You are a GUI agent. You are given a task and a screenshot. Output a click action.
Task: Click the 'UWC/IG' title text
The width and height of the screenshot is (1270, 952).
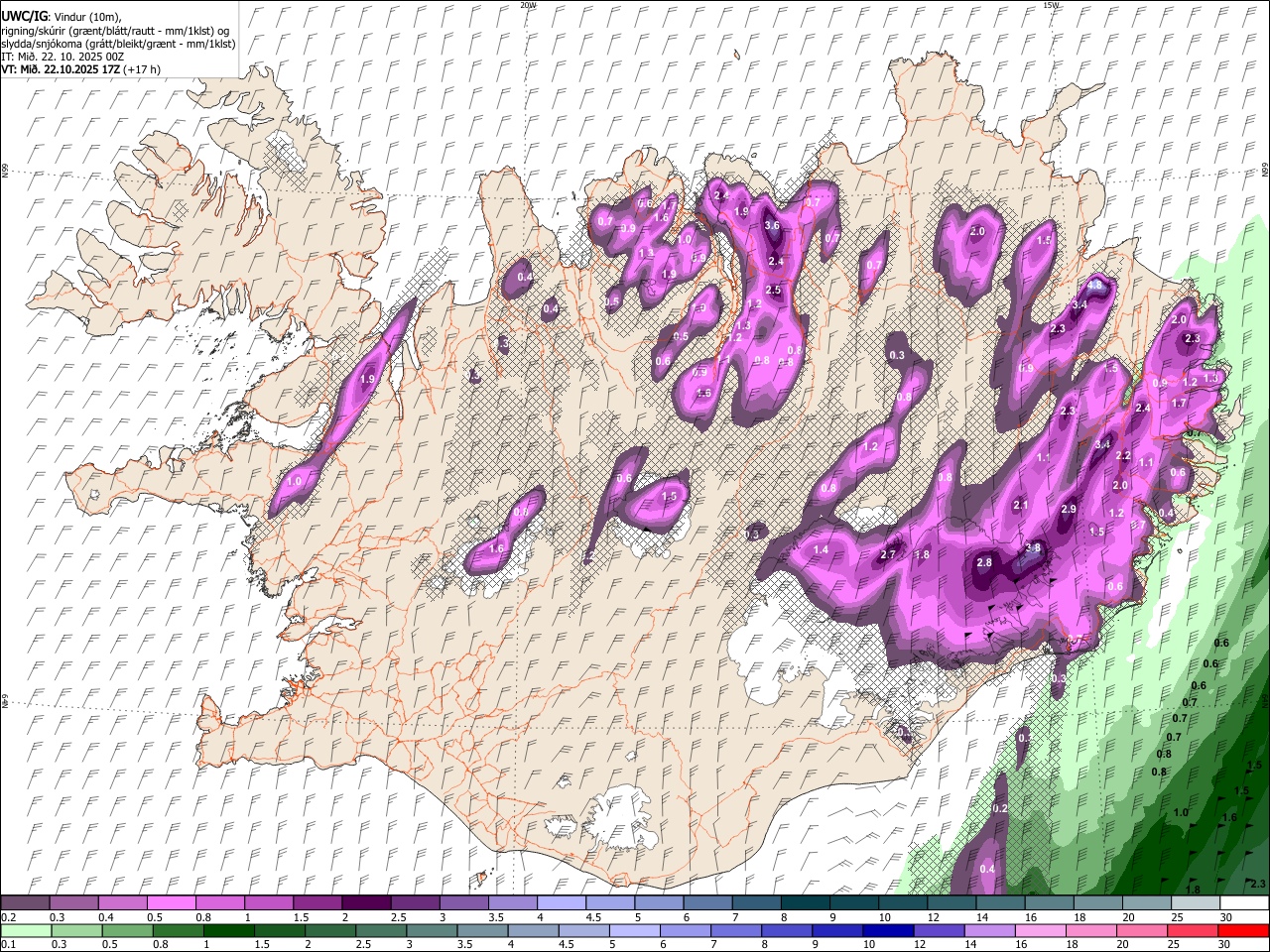tap(24, 16)
